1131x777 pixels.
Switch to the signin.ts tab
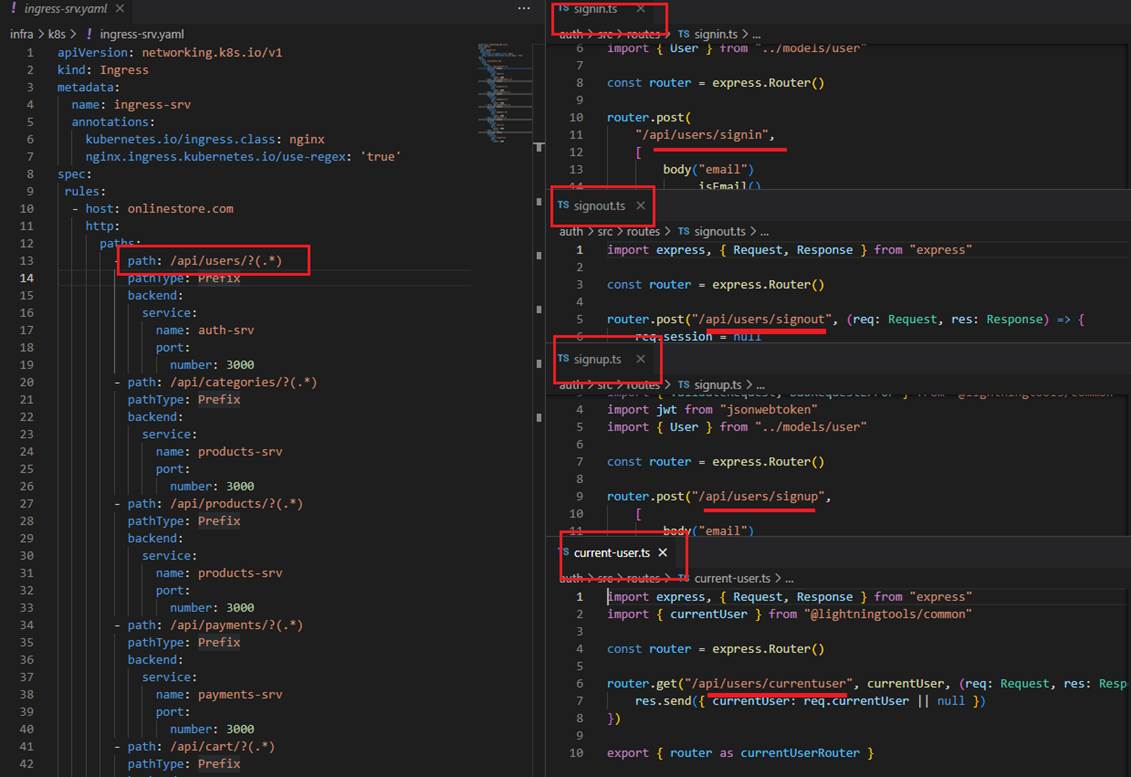click(595, 9)
